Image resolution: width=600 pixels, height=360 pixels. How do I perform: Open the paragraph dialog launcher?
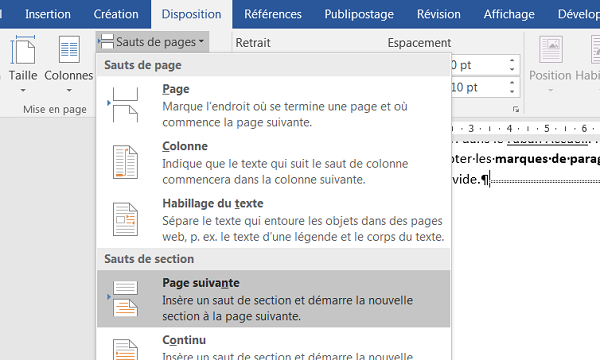pyautogui.click(x=516, y=110)
